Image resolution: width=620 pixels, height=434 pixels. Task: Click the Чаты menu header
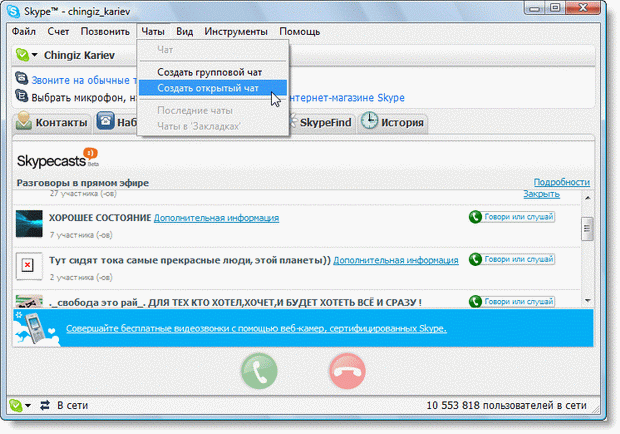[153, 32]
